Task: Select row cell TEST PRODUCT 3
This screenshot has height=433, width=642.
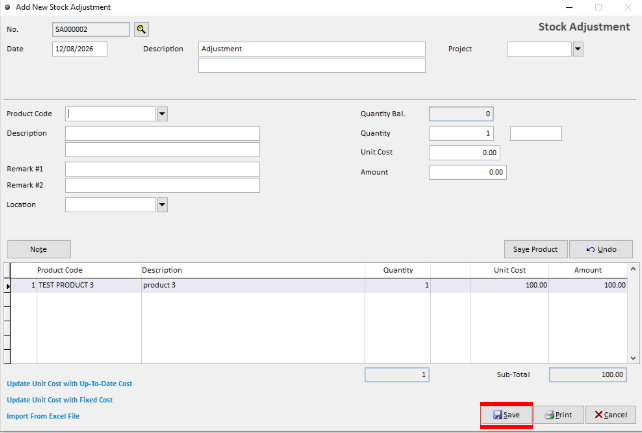Action: 89,285
